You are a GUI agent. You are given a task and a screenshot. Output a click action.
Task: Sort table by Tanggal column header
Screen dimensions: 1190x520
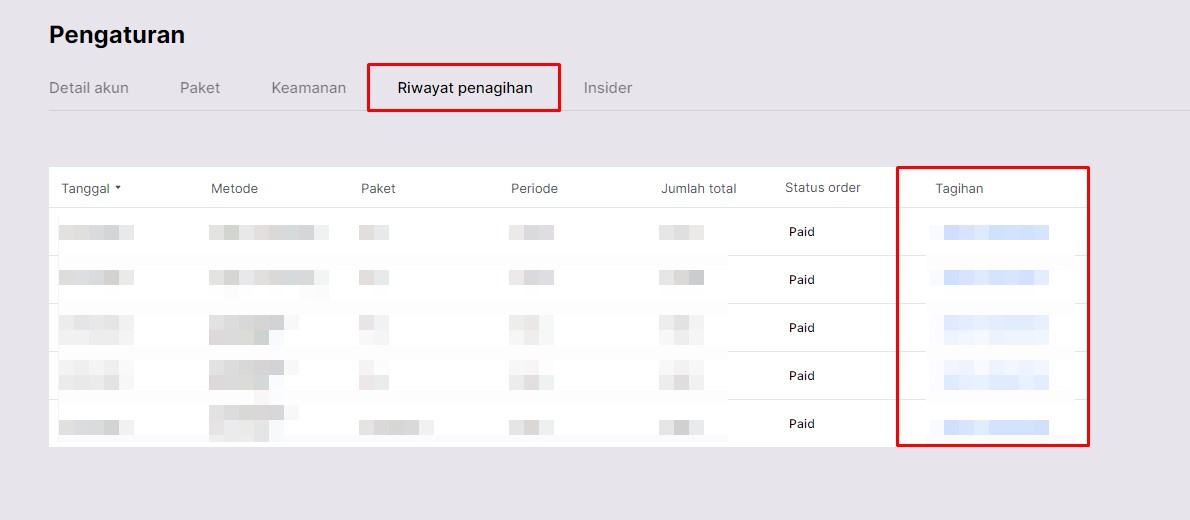(86, 188)
